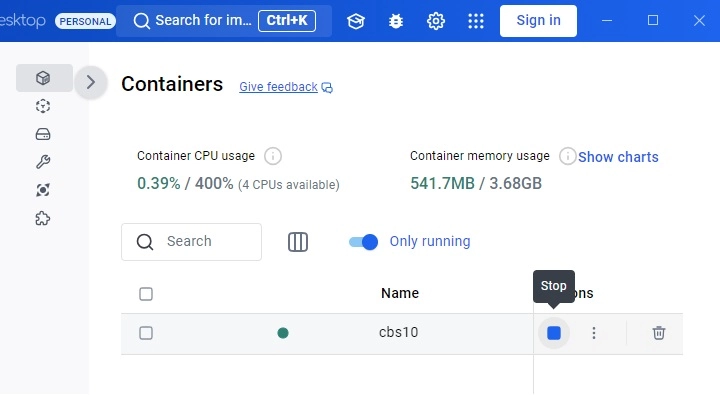The image size is (720, 395).
Task: Check the cbs10 container checkbox
Action: 146,333
